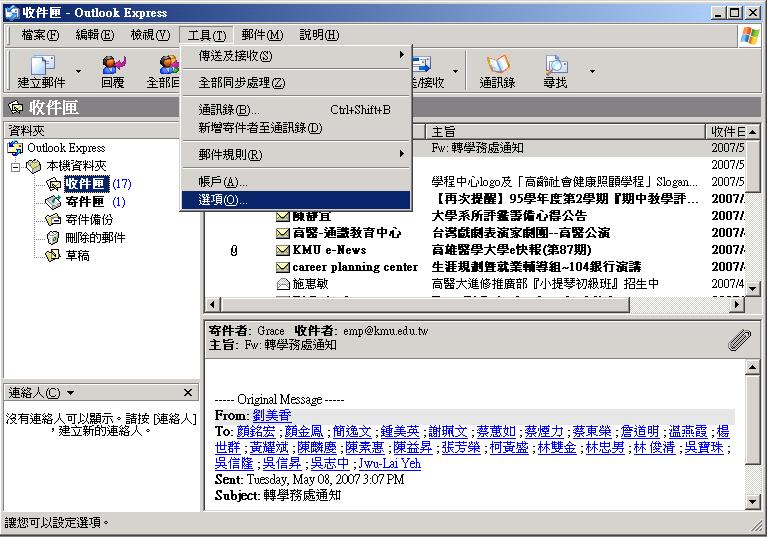Image resolution: width=767 pixels, height=537 pixels.
Task: Open the dropdown arrow next to 傳送/接收
Action: pos(455,71)
